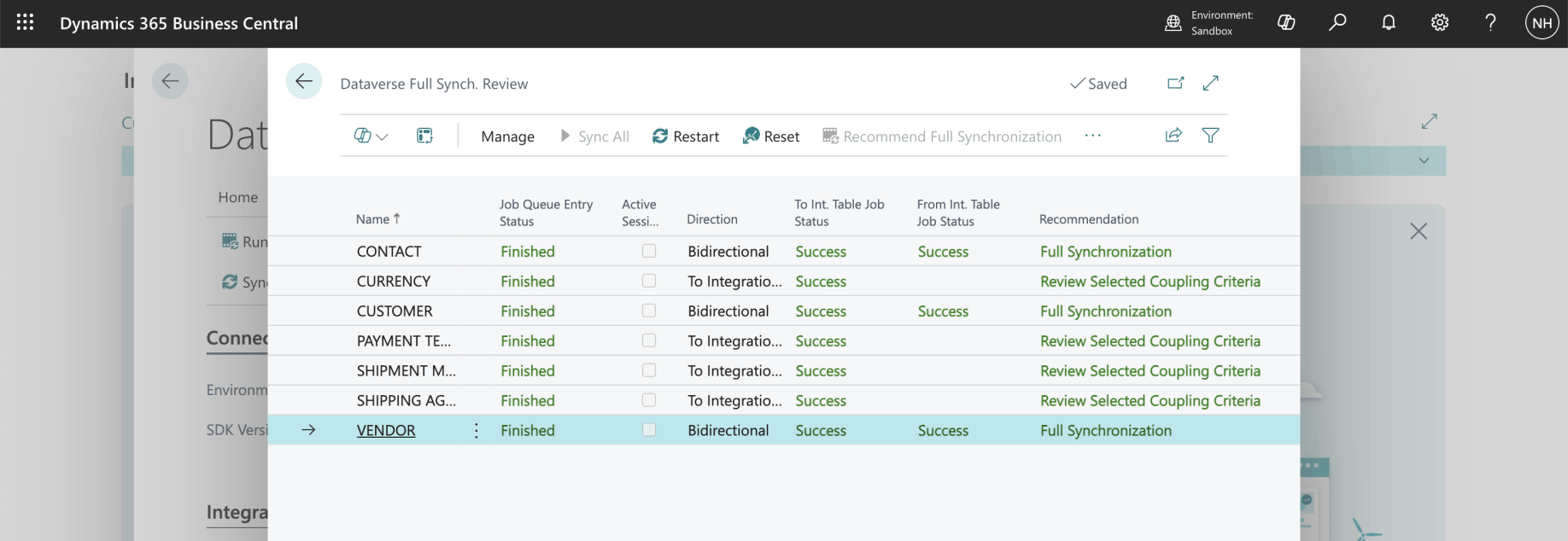This screenshot has width=1568, height=541.
Task: Toggle Active Session checkbox for CUSTOMER
Action: 649,311
